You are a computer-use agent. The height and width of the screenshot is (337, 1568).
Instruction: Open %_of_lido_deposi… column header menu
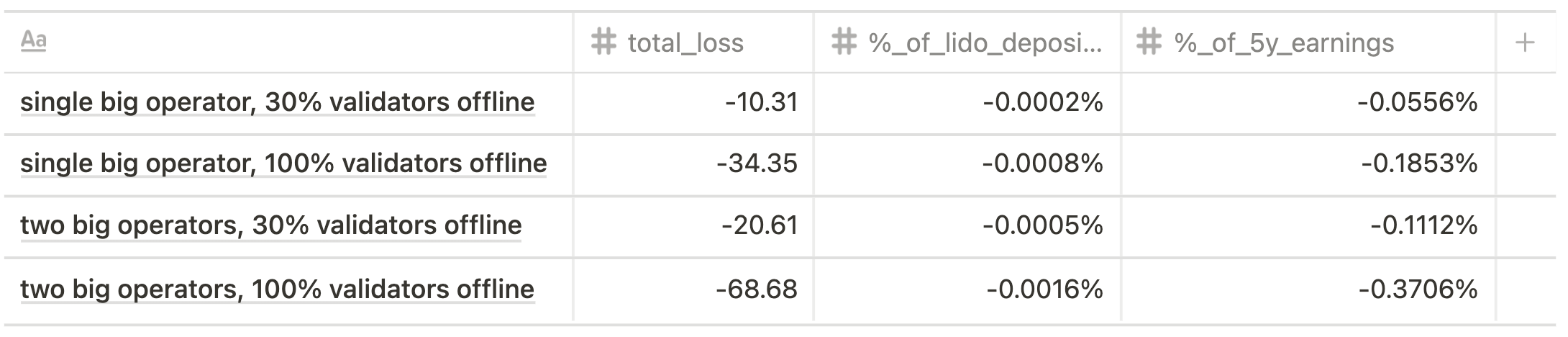[967, 42]
